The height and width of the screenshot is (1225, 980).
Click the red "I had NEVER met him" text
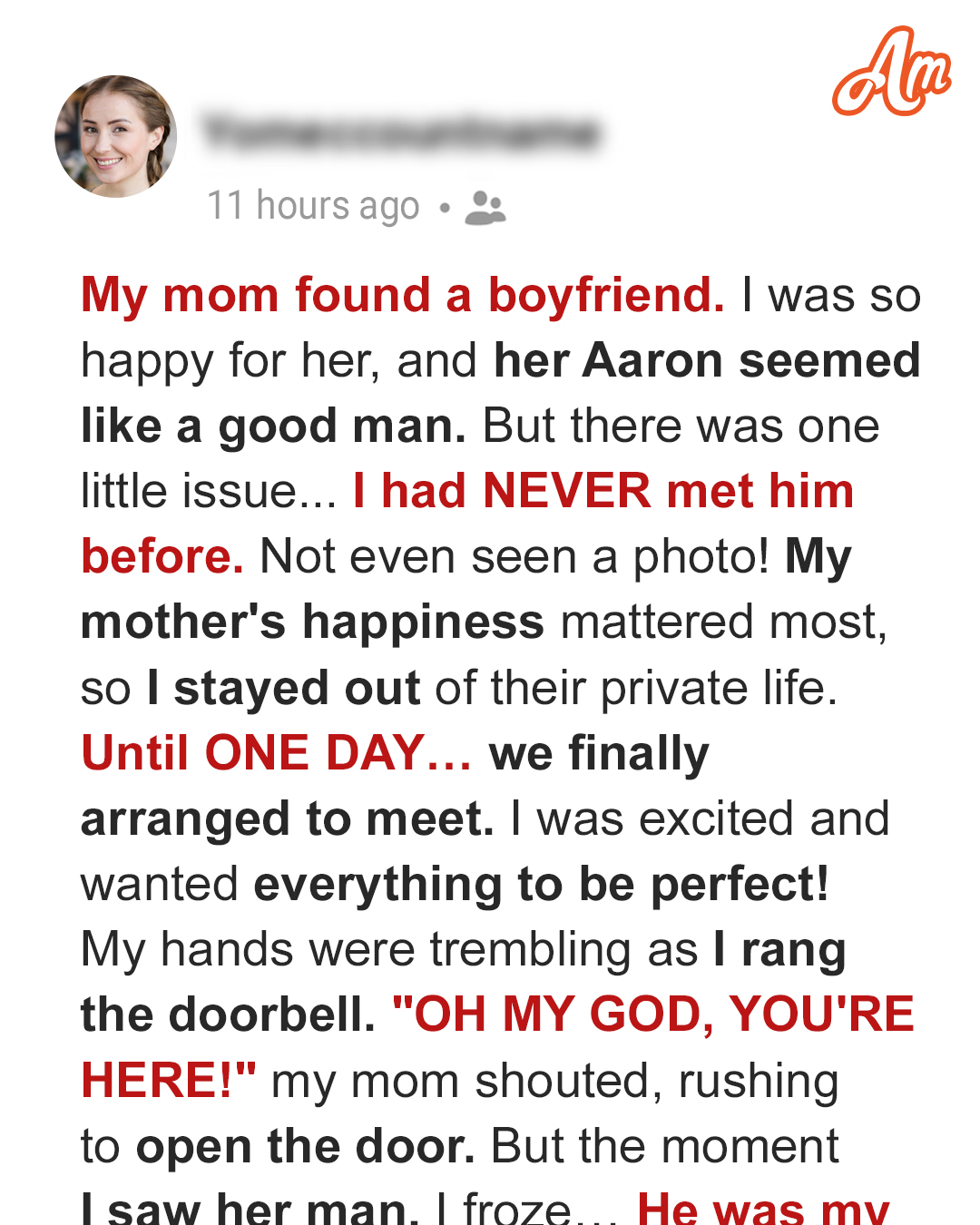[603, 492]
